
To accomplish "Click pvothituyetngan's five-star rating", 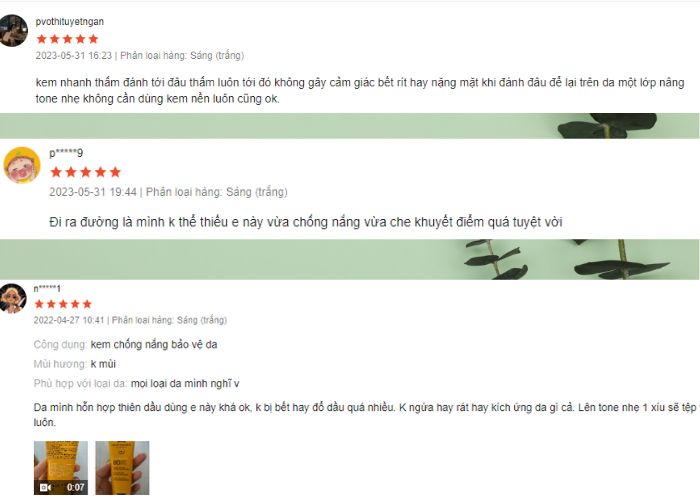I will (x=67, y=39).
